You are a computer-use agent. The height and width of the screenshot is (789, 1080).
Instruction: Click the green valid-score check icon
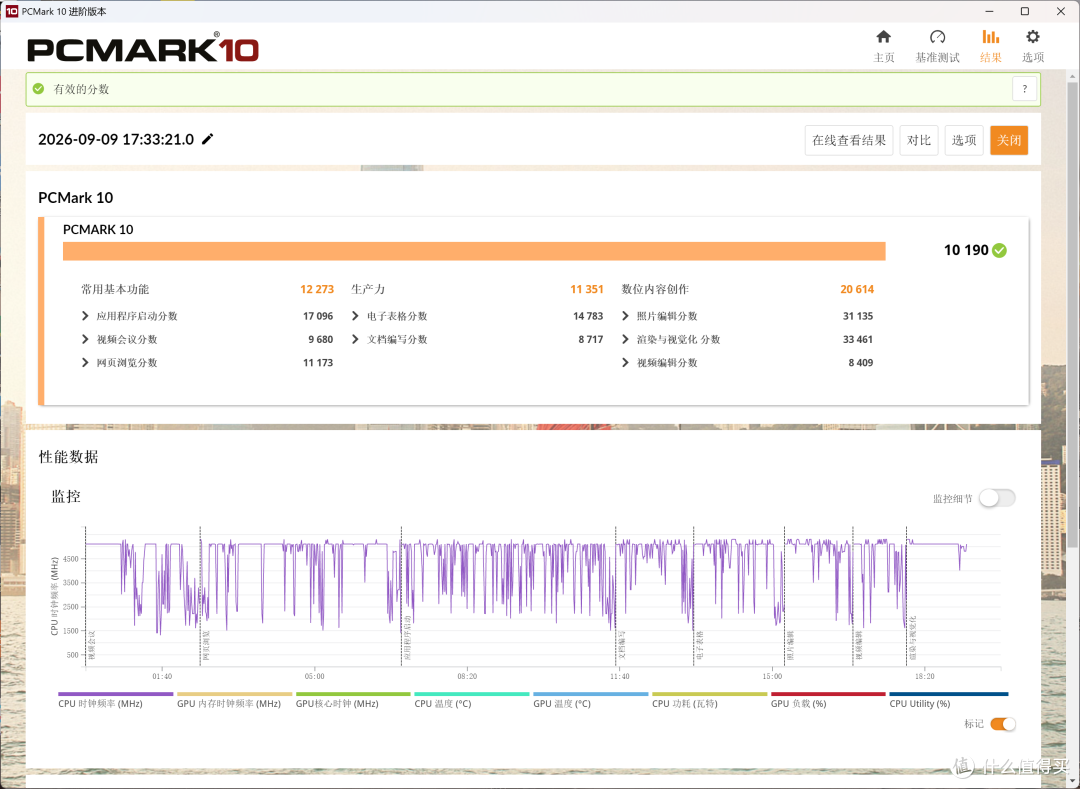point(39,89)
